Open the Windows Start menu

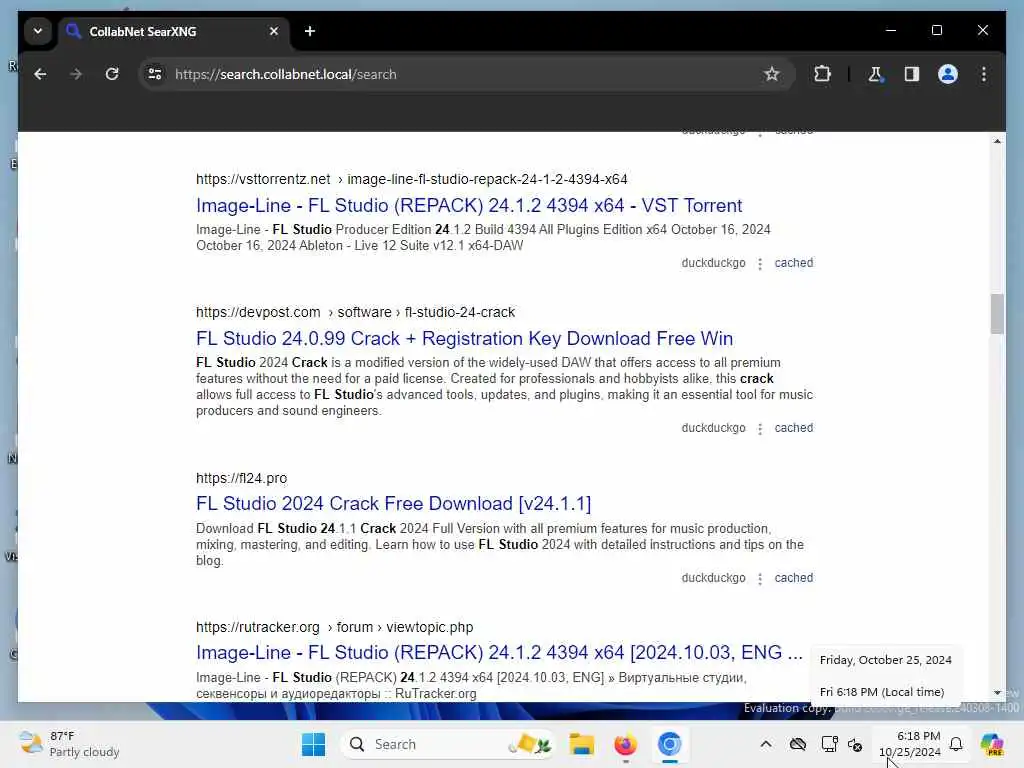click(313, 744)
